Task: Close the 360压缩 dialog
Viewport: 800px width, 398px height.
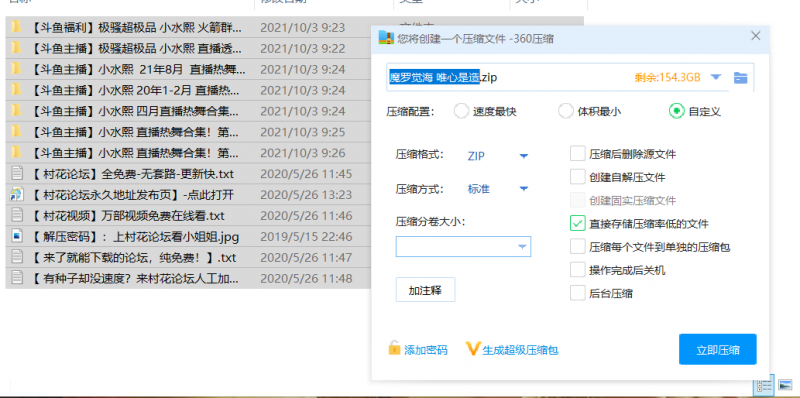Action: [x=756, y=36]
